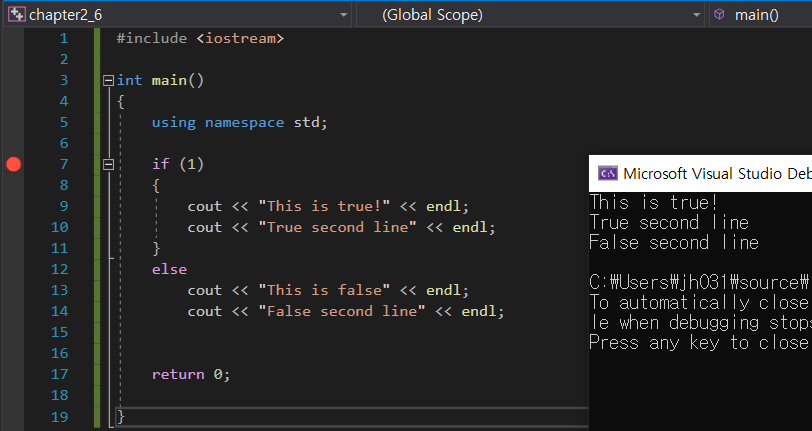
Task: Click the cube icon next to main()
Action: click(x=719, y=15)
